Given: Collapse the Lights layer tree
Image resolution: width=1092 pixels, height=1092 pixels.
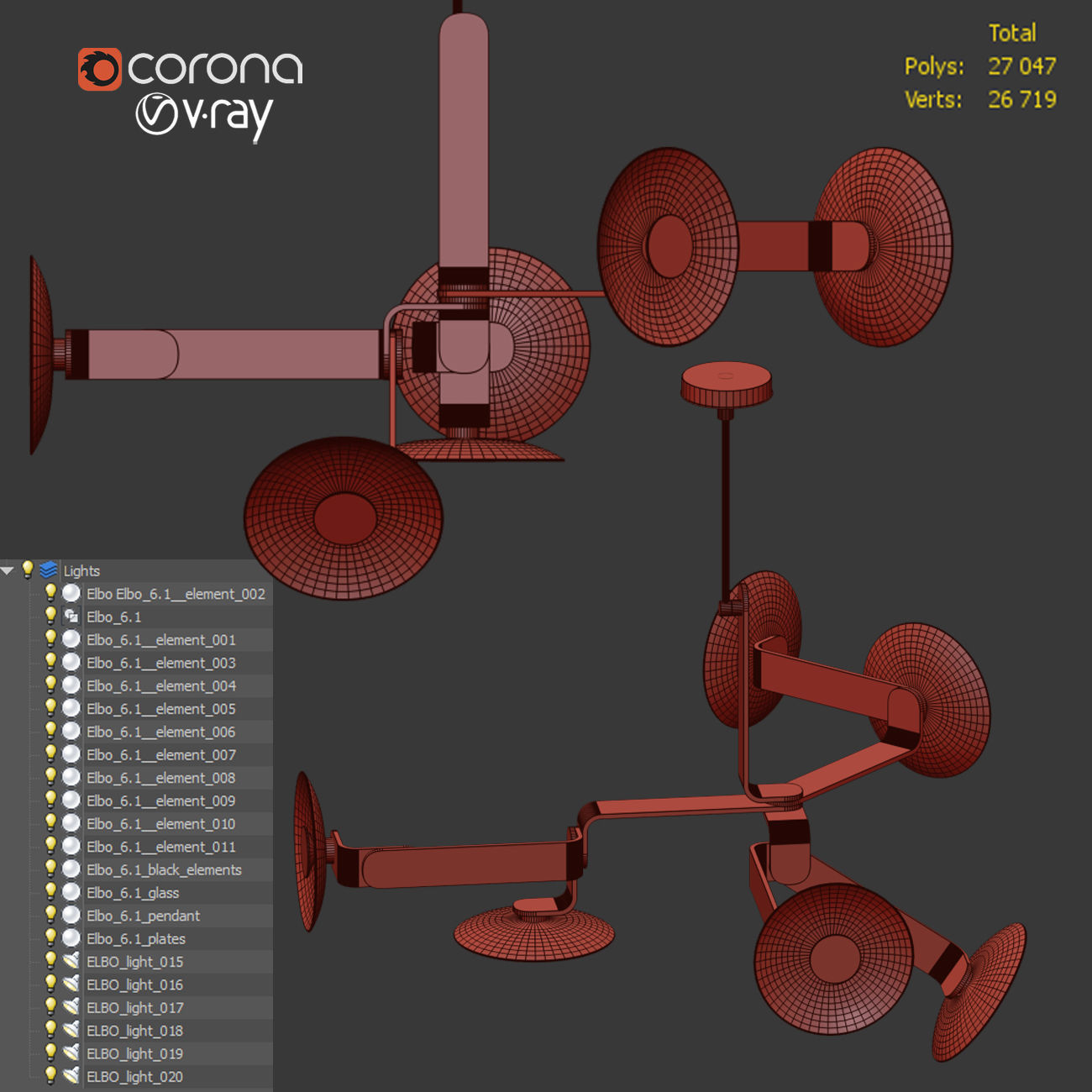Looking at the screenshot, I should [8, 571].
